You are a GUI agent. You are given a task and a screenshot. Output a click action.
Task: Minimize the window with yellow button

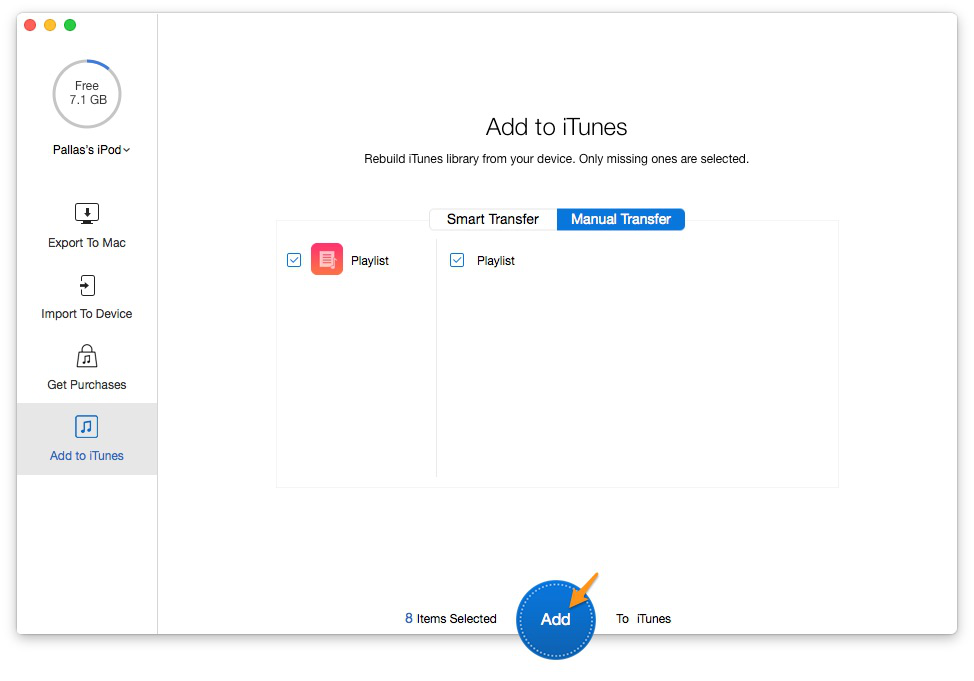click(50, 25)
